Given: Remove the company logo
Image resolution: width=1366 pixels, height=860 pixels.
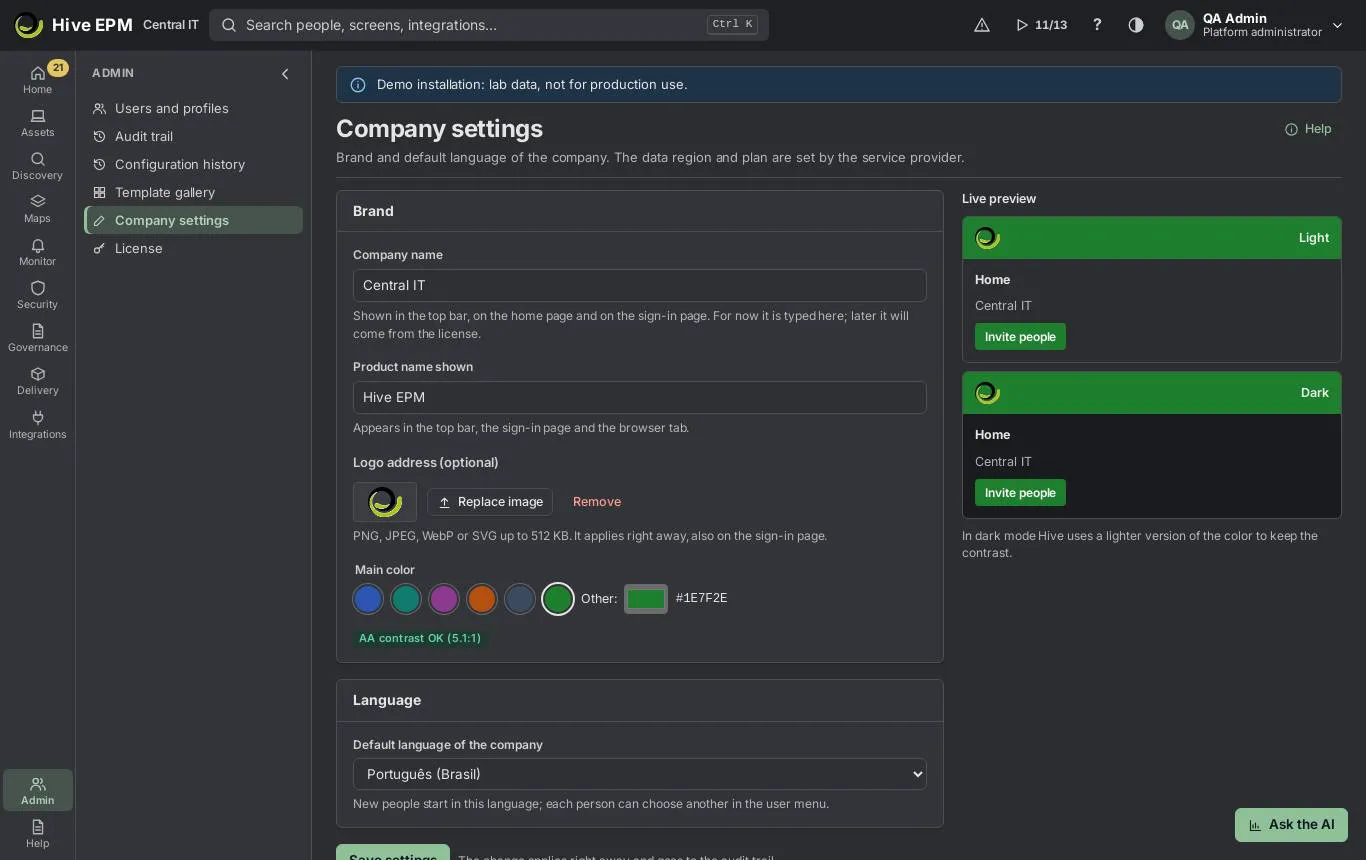Looking at the screenshot, I should click(597, 502).
